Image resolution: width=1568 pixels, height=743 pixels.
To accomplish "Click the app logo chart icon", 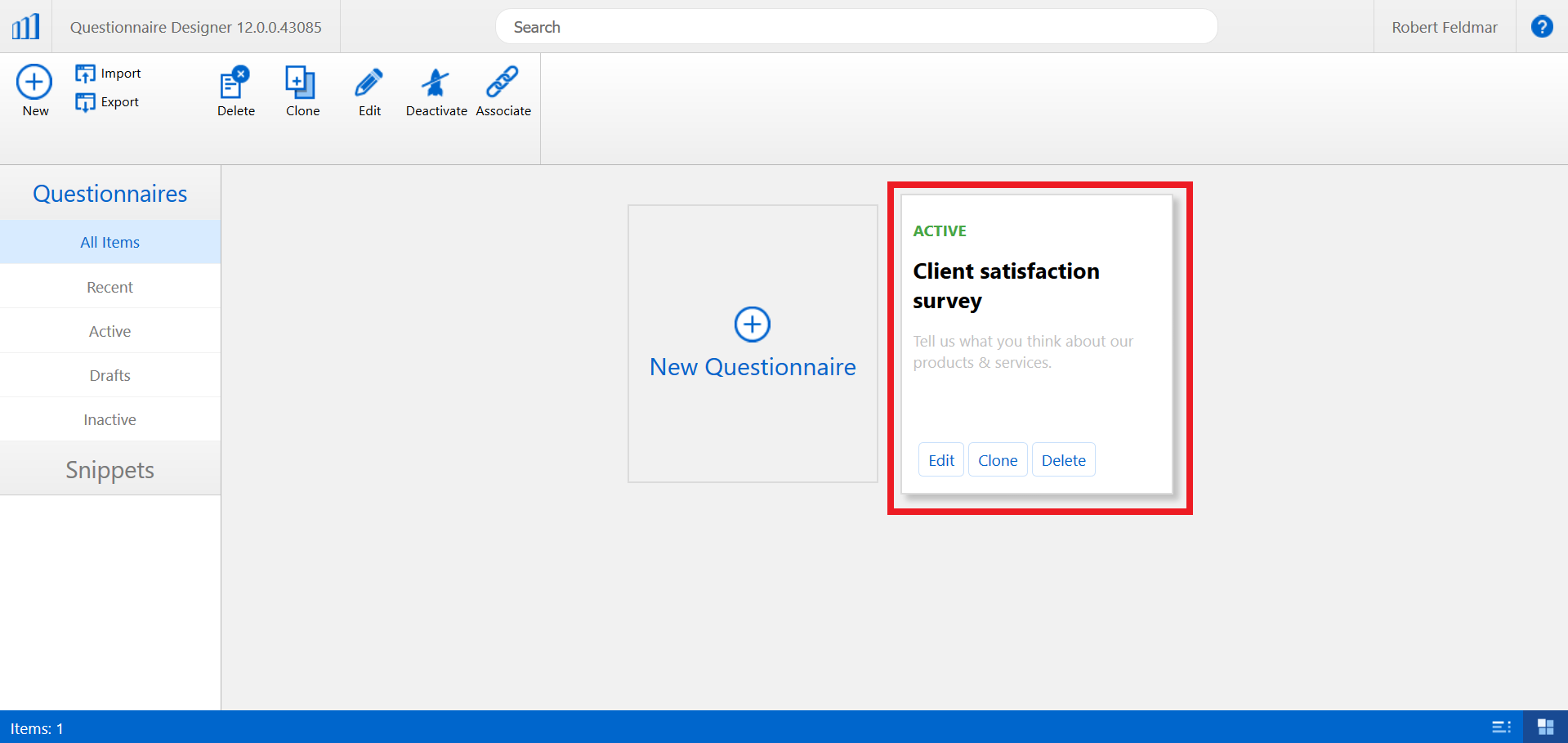I will pyautogui.click(x=25, y=27).
